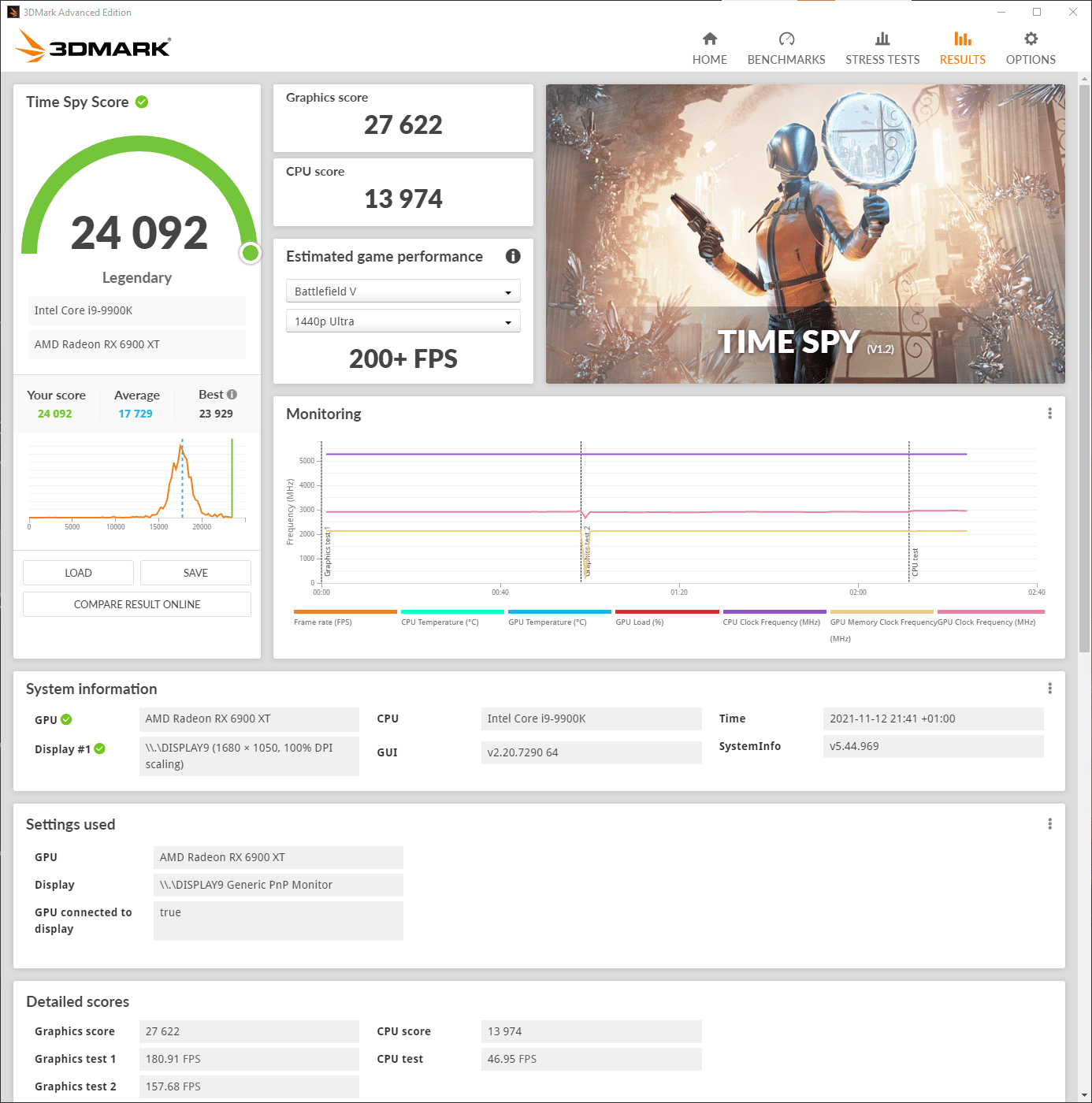The image size is (1092, 1103).
Task: Click the score distribution histogram
Action: [x=137, y=481]
